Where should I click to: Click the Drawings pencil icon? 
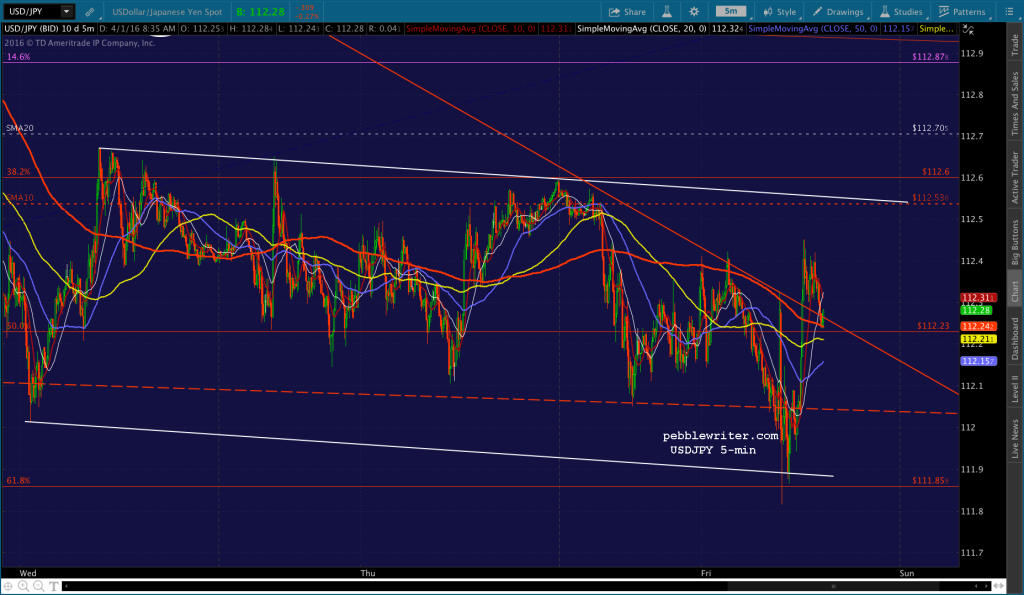(816, 11)
